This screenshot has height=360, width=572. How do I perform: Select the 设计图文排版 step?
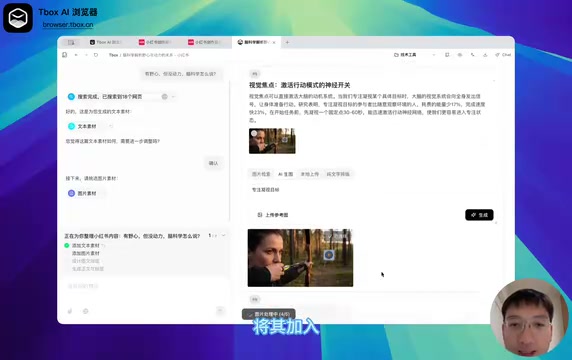pos(86,261)
